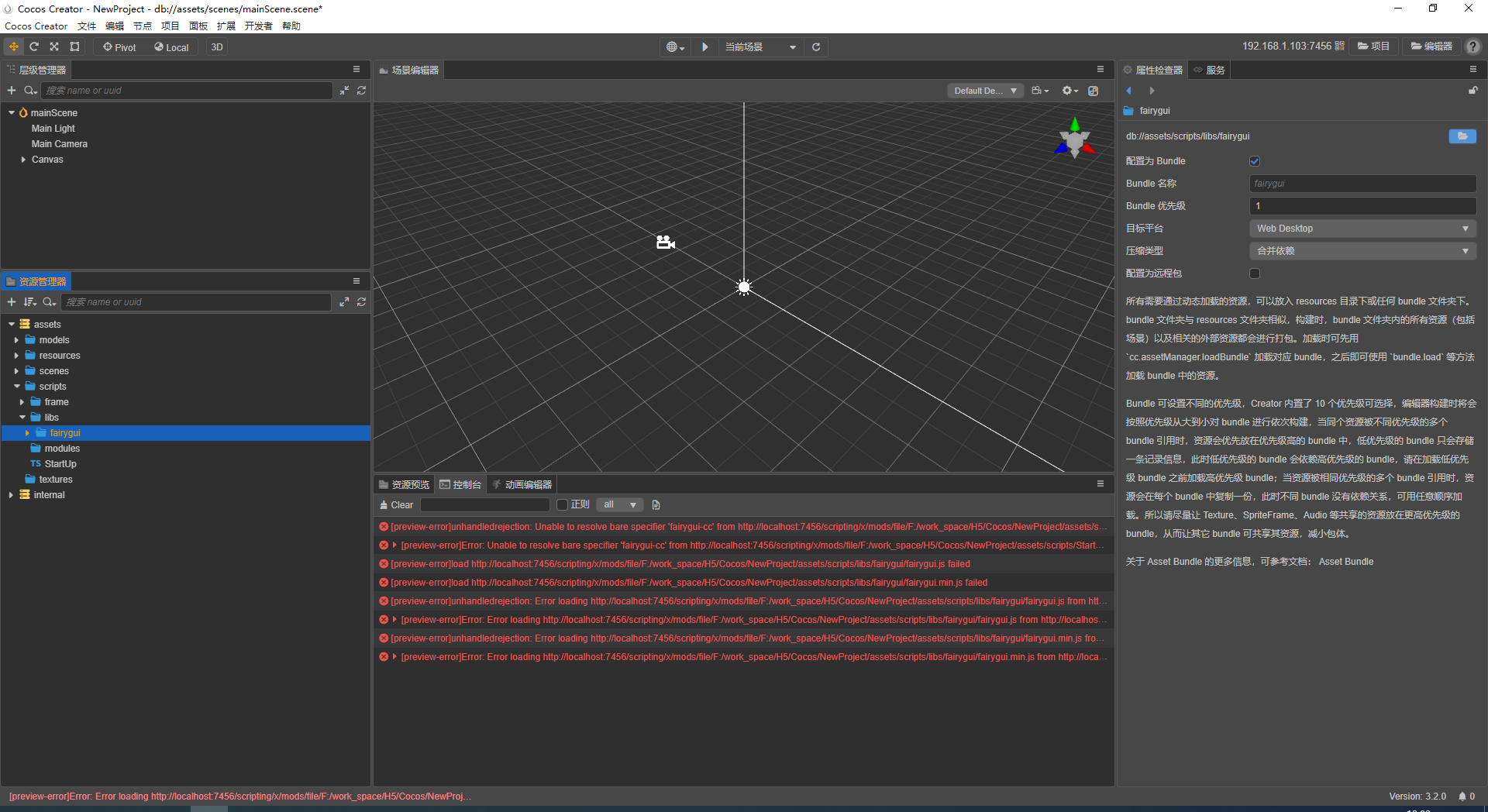Open the 扩展 menu
Image resolution: width=1488 pixels, height=812 pixels.
226,26
